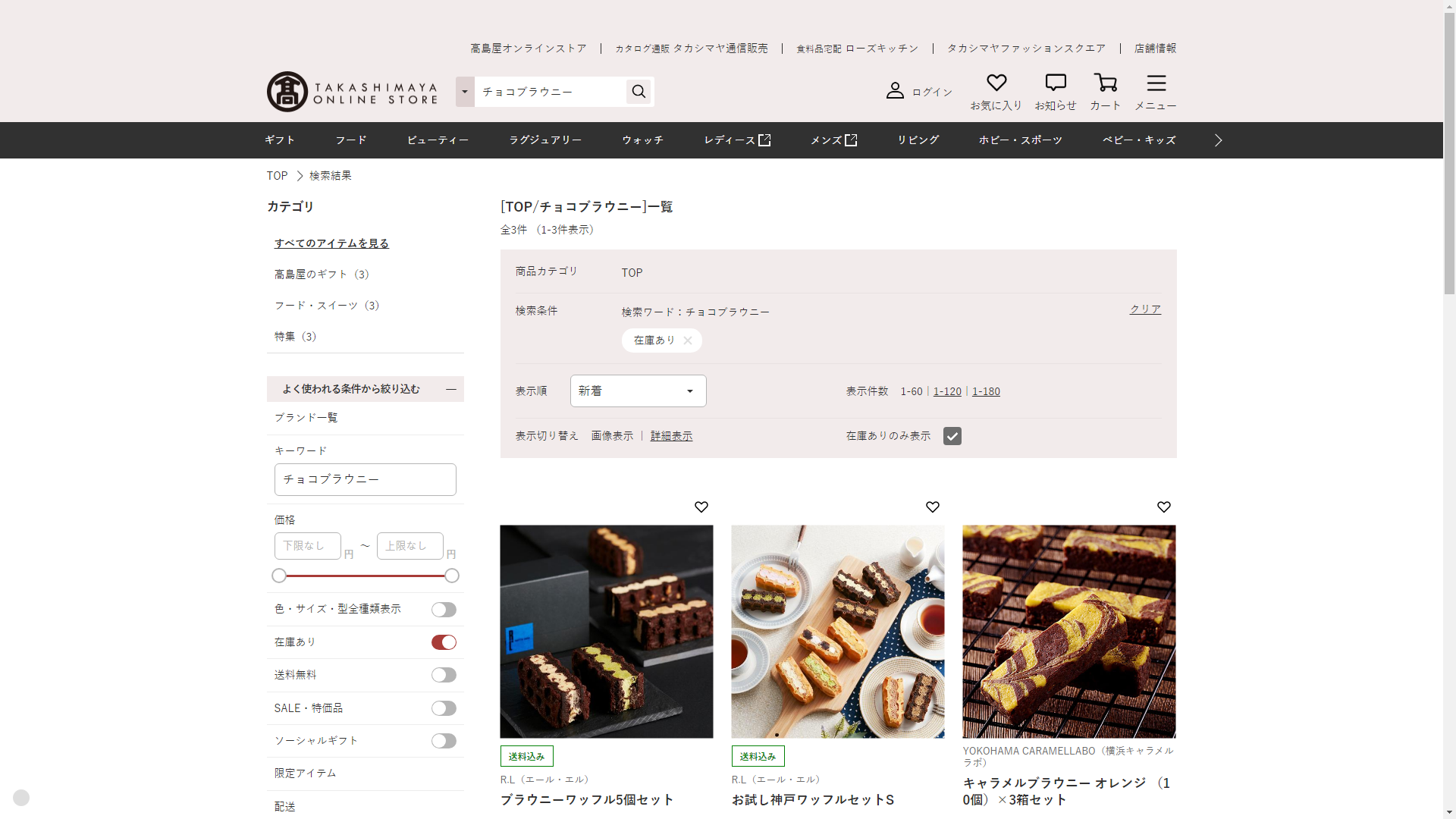
Task: Click the クリア link
Action: click(x=1145, y=309)
